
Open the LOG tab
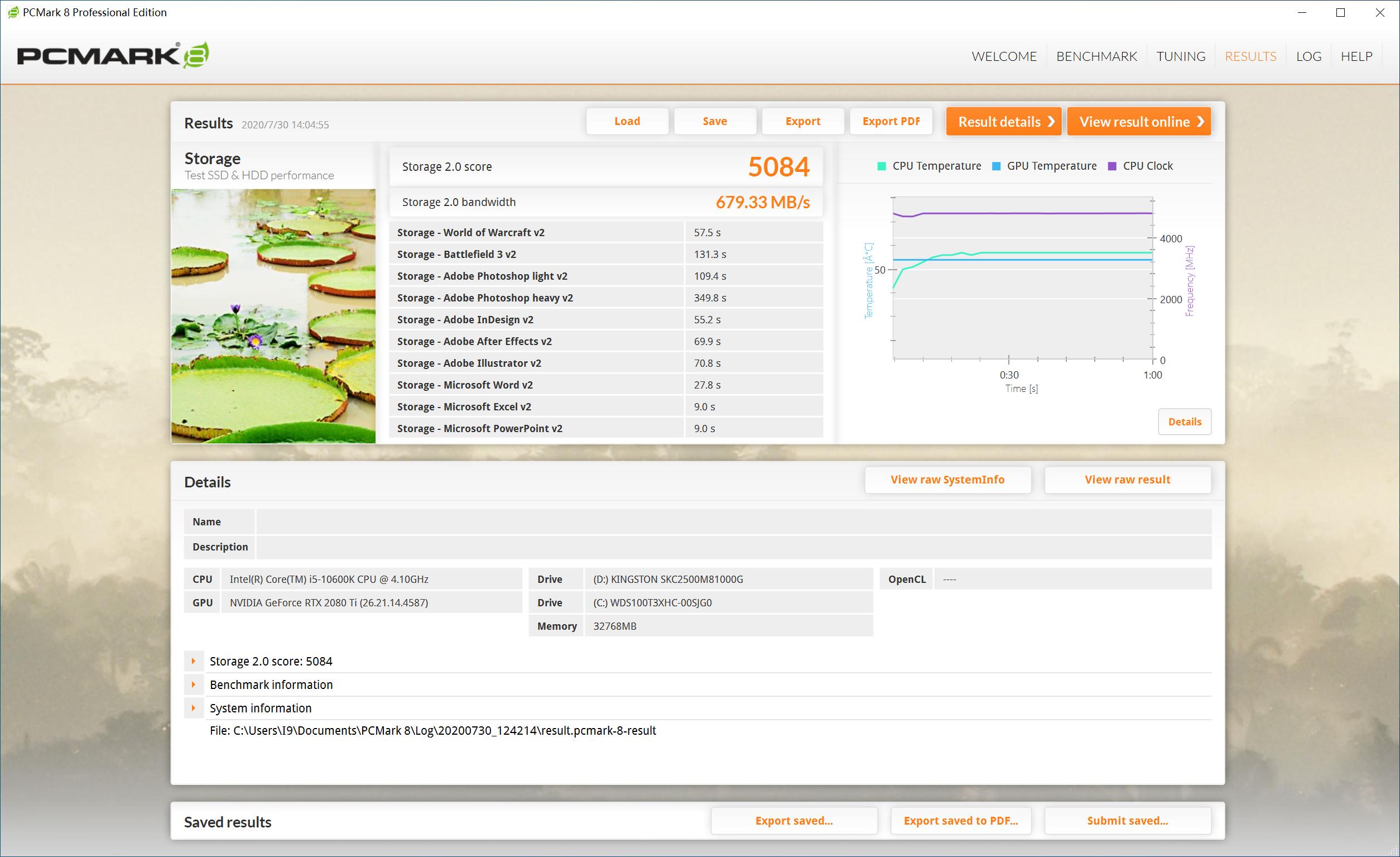1308,56
